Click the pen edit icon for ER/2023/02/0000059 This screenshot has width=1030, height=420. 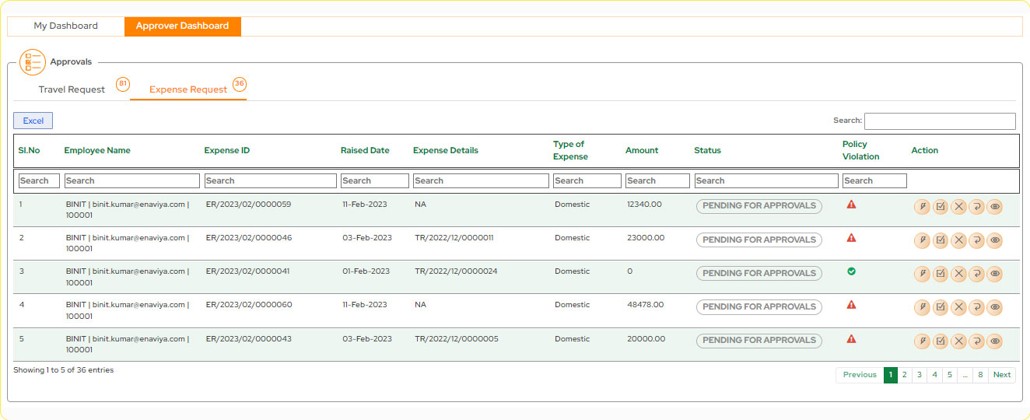coord(922,206)
